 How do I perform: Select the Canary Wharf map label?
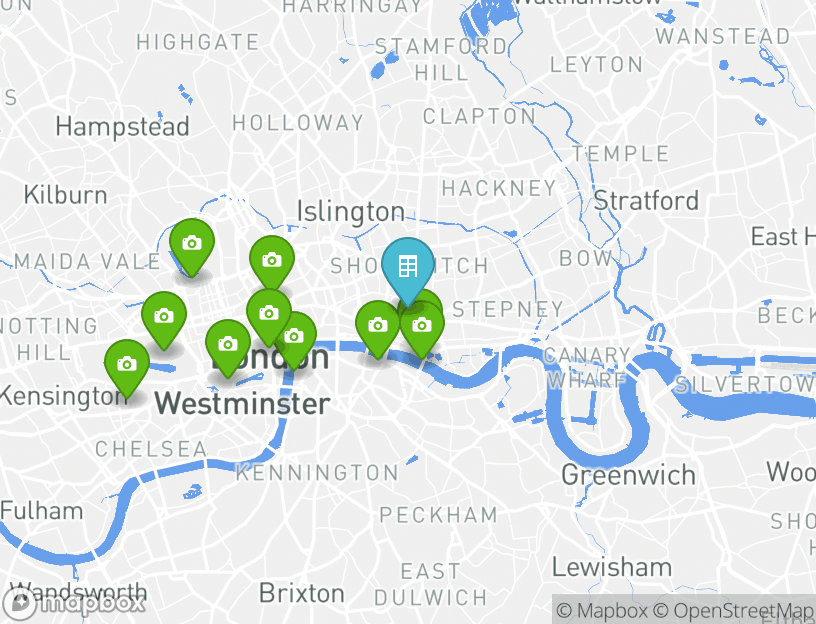coord(588,368)
